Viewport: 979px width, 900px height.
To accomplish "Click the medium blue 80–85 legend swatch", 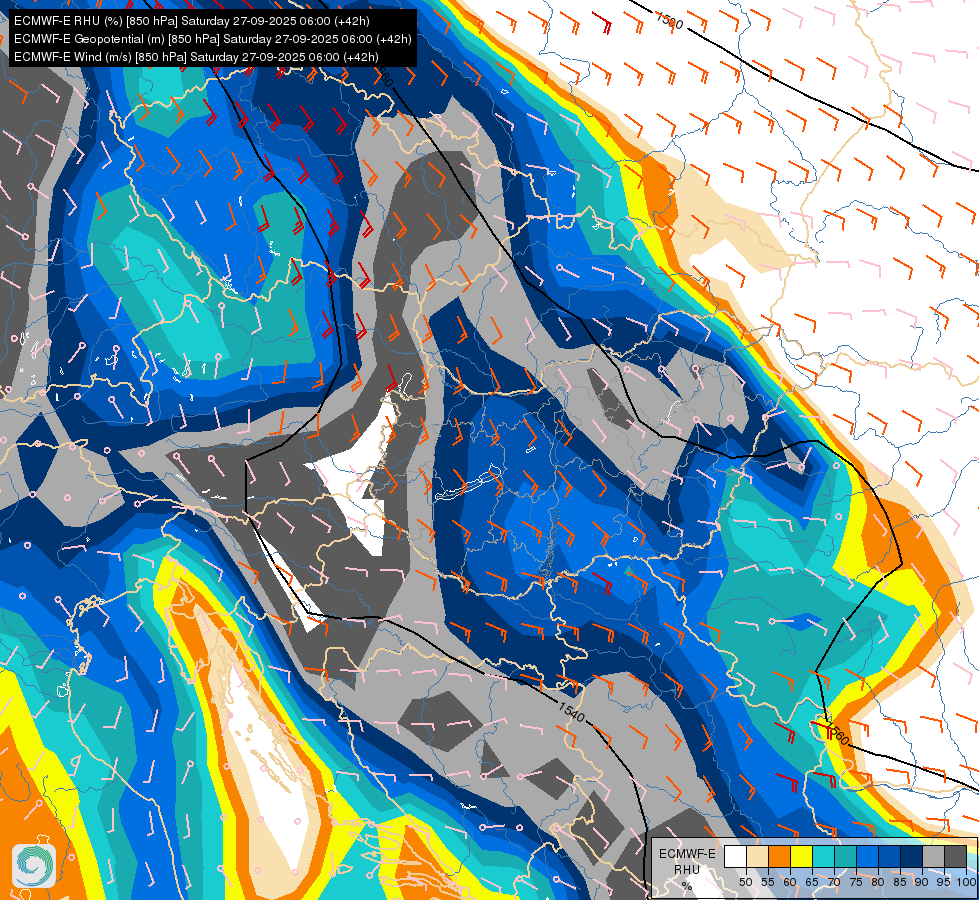I will click(x=889, y=856).
